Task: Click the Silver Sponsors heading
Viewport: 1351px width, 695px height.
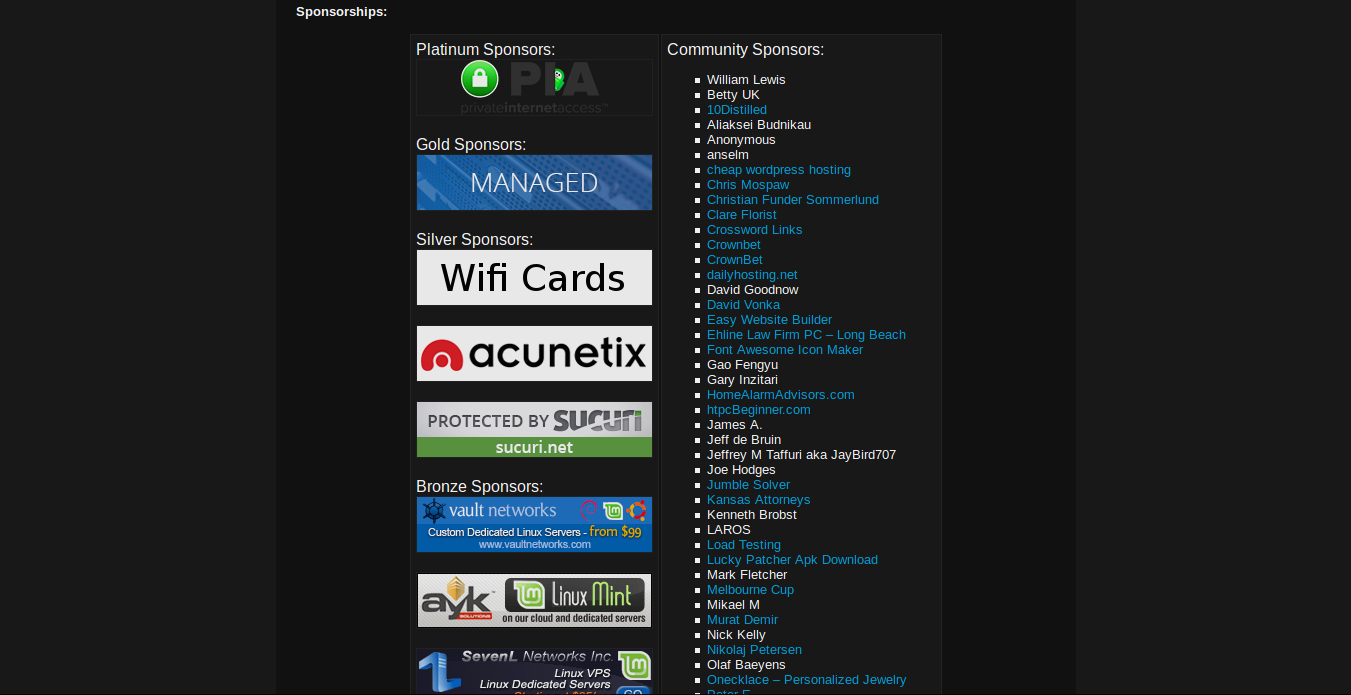Action: click(x=475, y=240)
